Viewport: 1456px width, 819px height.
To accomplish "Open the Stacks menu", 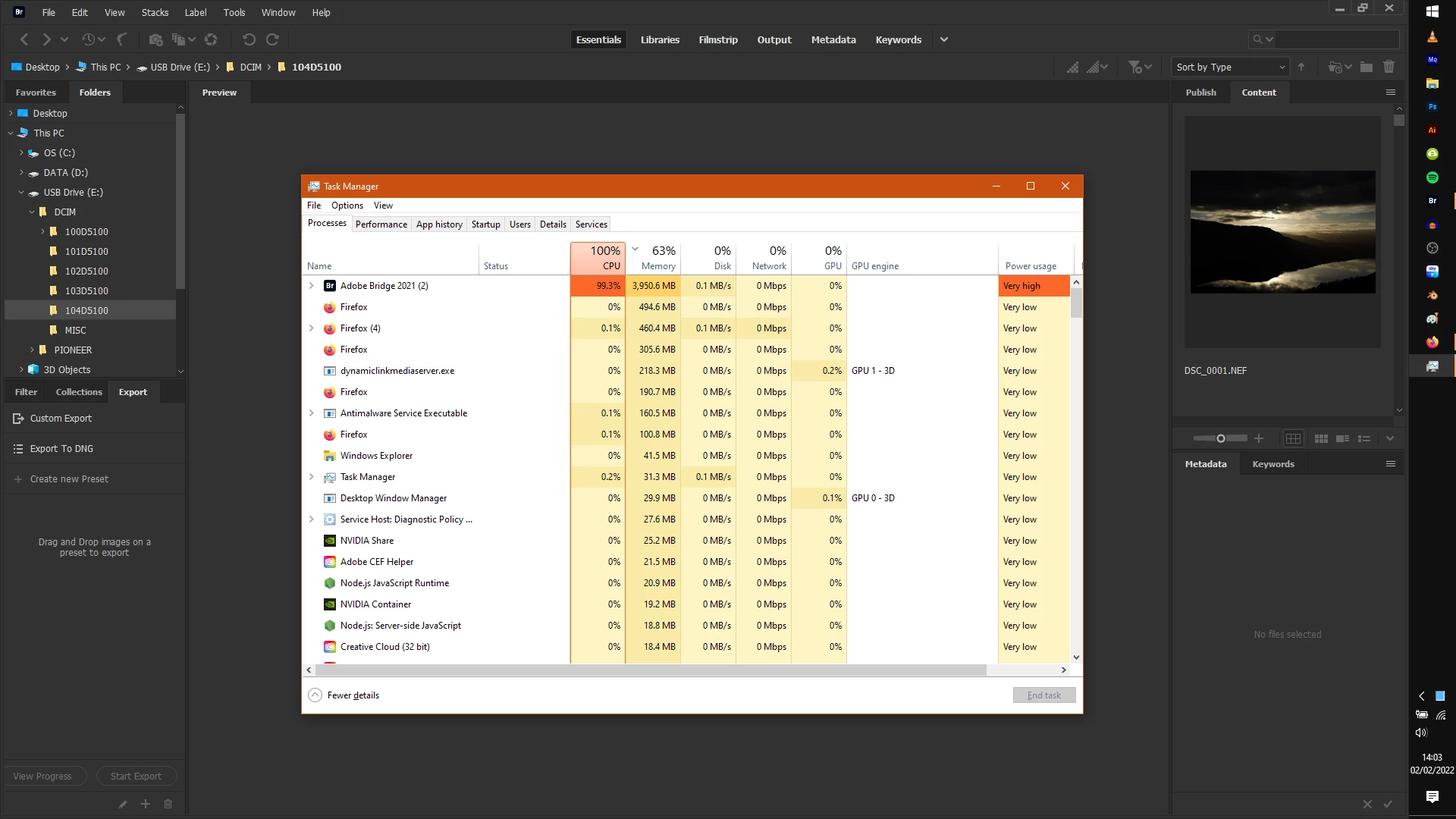I will tap(155, 12).
